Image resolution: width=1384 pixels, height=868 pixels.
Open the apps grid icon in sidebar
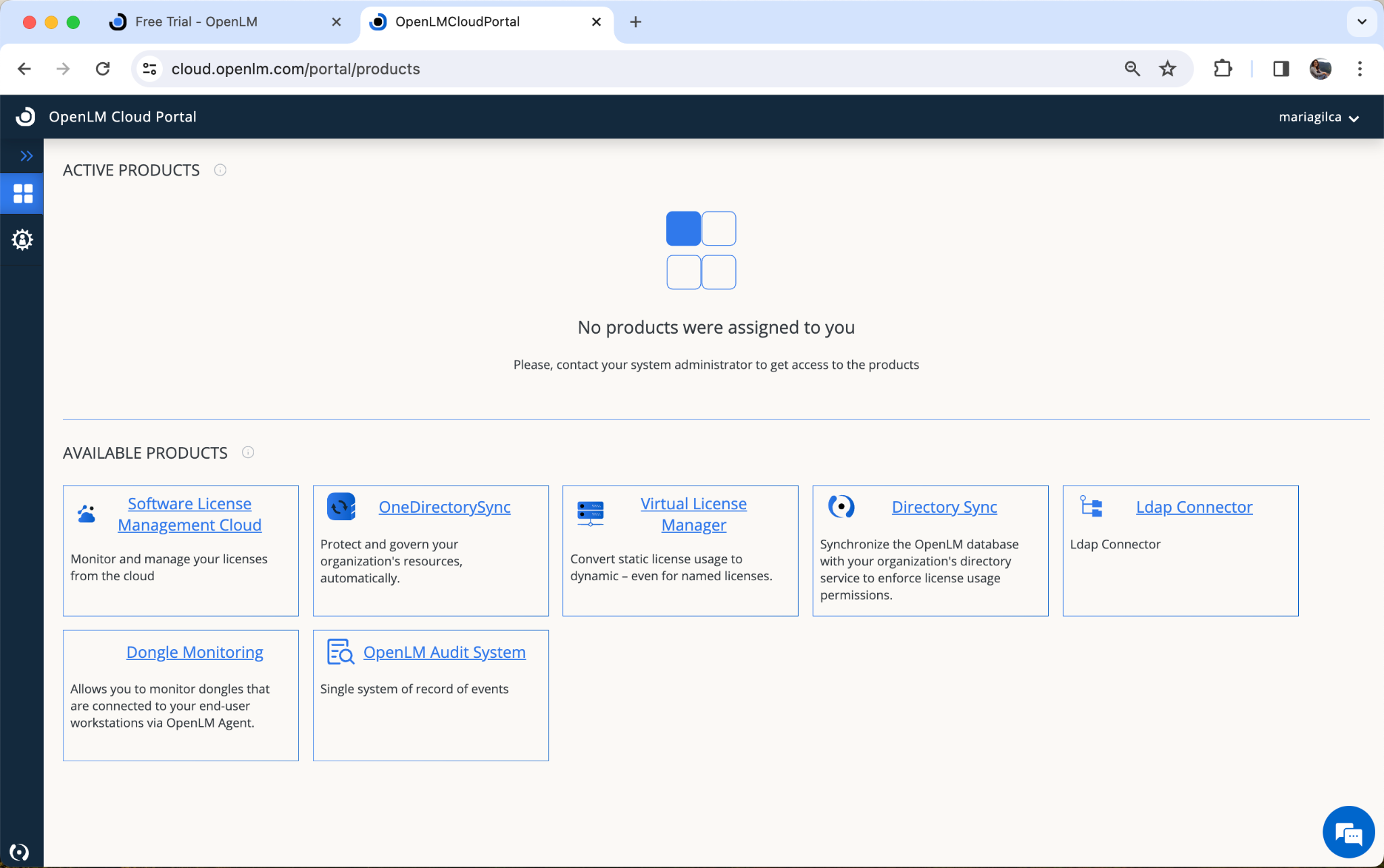point(22,194)
